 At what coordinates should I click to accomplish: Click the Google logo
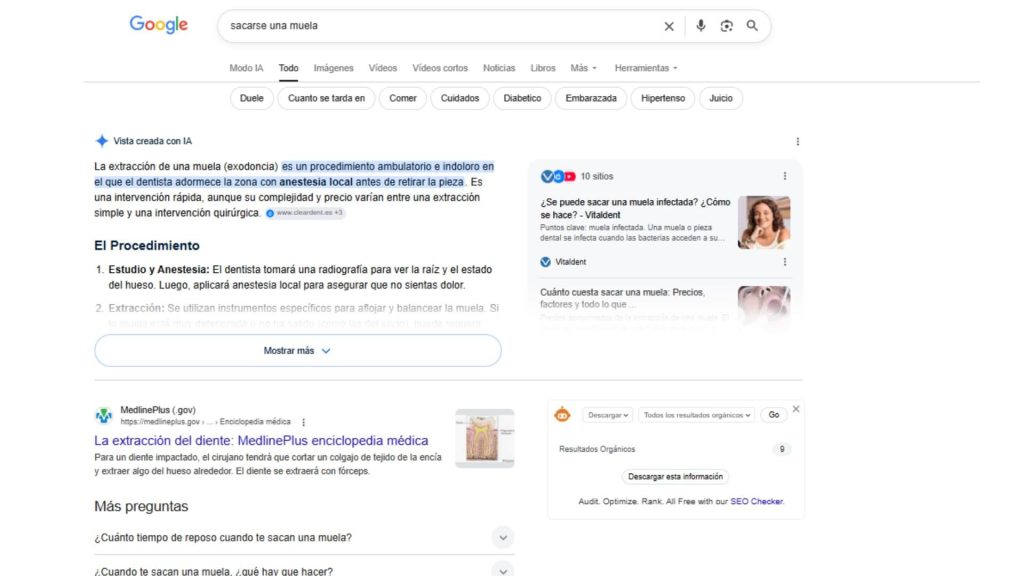[x=159, y=25]
